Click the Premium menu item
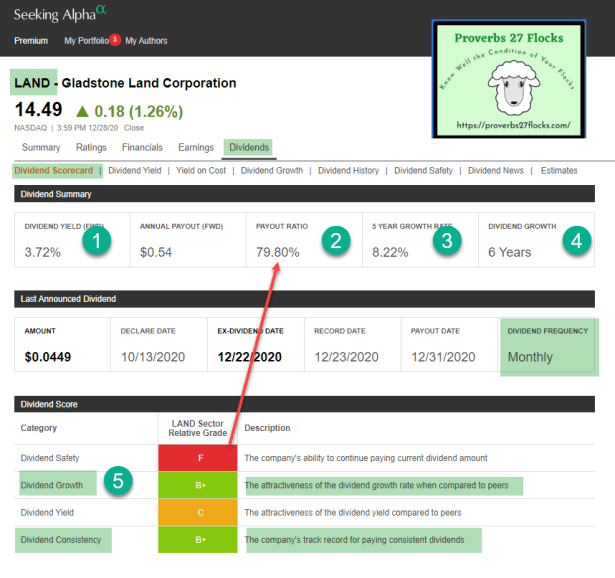 coord(31,41)
